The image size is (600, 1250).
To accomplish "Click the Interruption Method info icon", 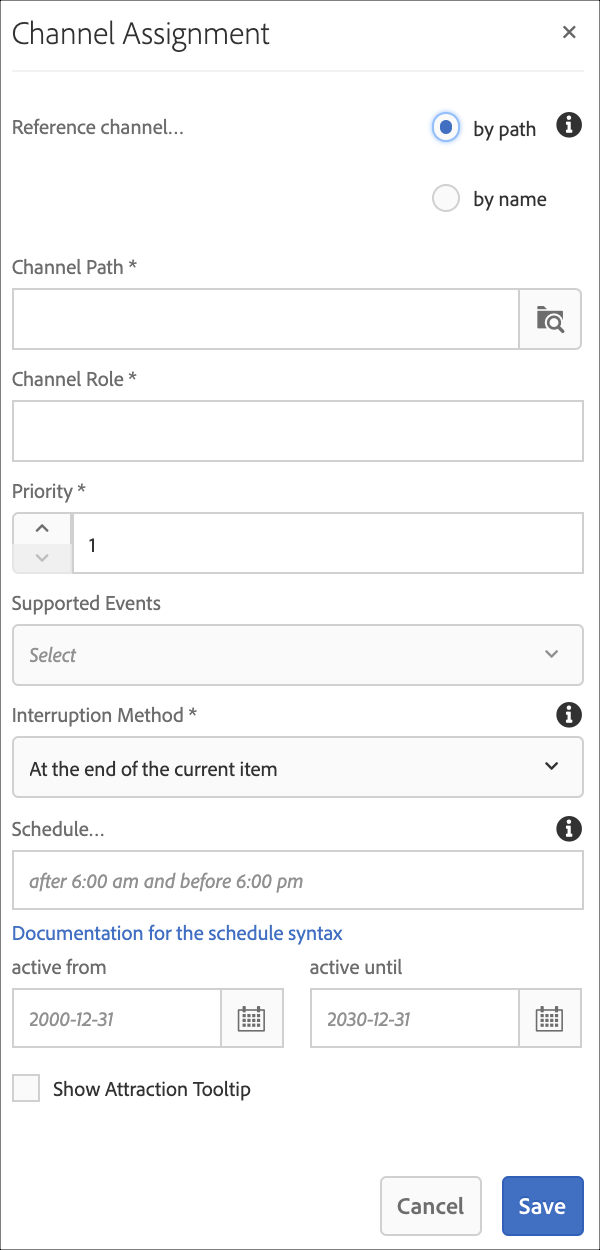I will [569, 715].
